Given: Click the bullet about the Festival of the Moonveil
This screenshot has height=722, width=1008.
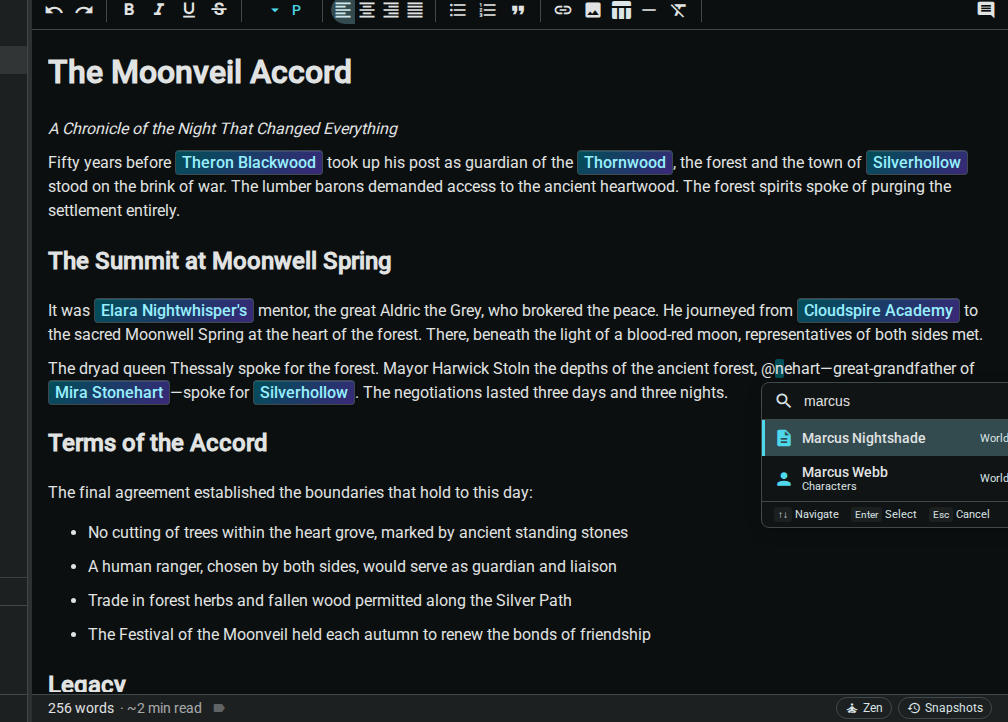Looking at the screenshot, I should click(x=370, y=635).
